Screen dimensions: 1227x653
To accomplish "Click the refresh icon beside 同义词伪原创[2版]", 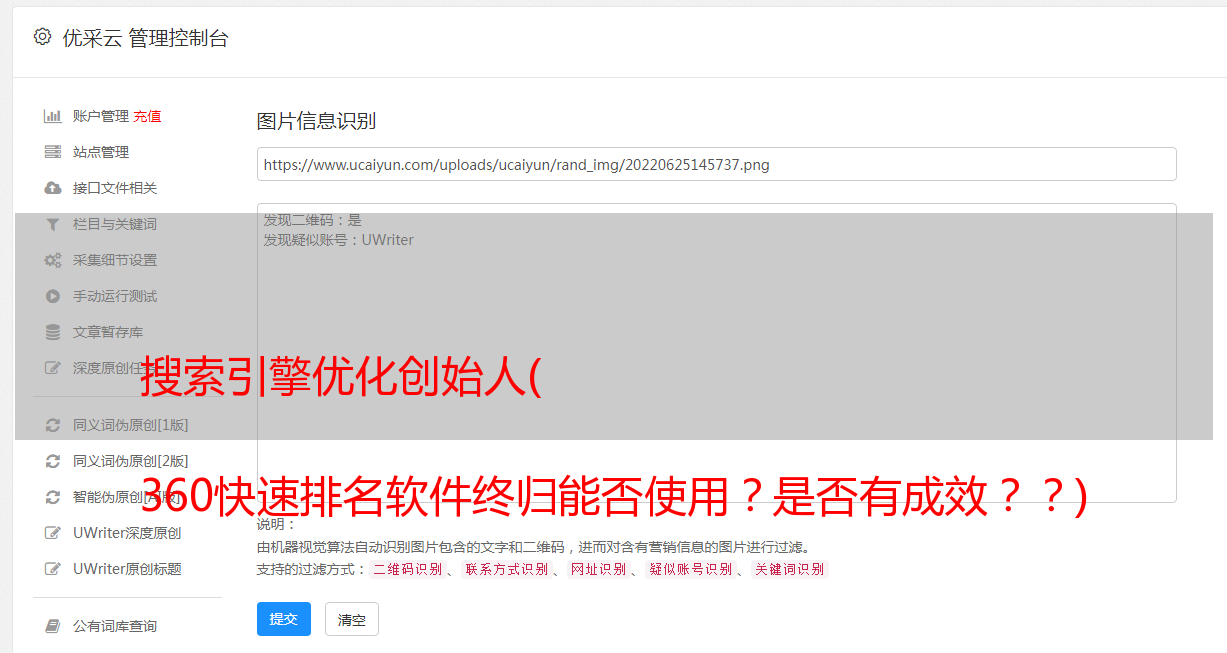I will pyautogui.click(x=53, y=461).
